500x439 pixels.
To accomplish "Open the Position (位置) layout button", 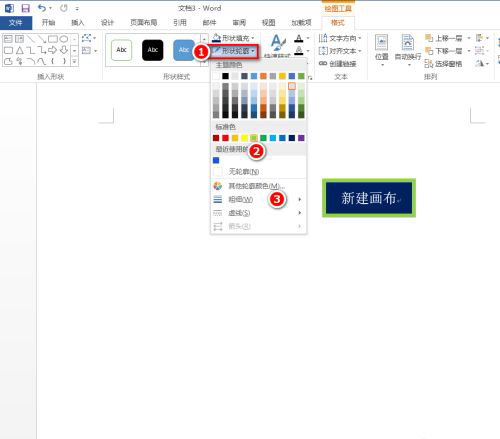I will pyautogui.click(x=382, y=50).
